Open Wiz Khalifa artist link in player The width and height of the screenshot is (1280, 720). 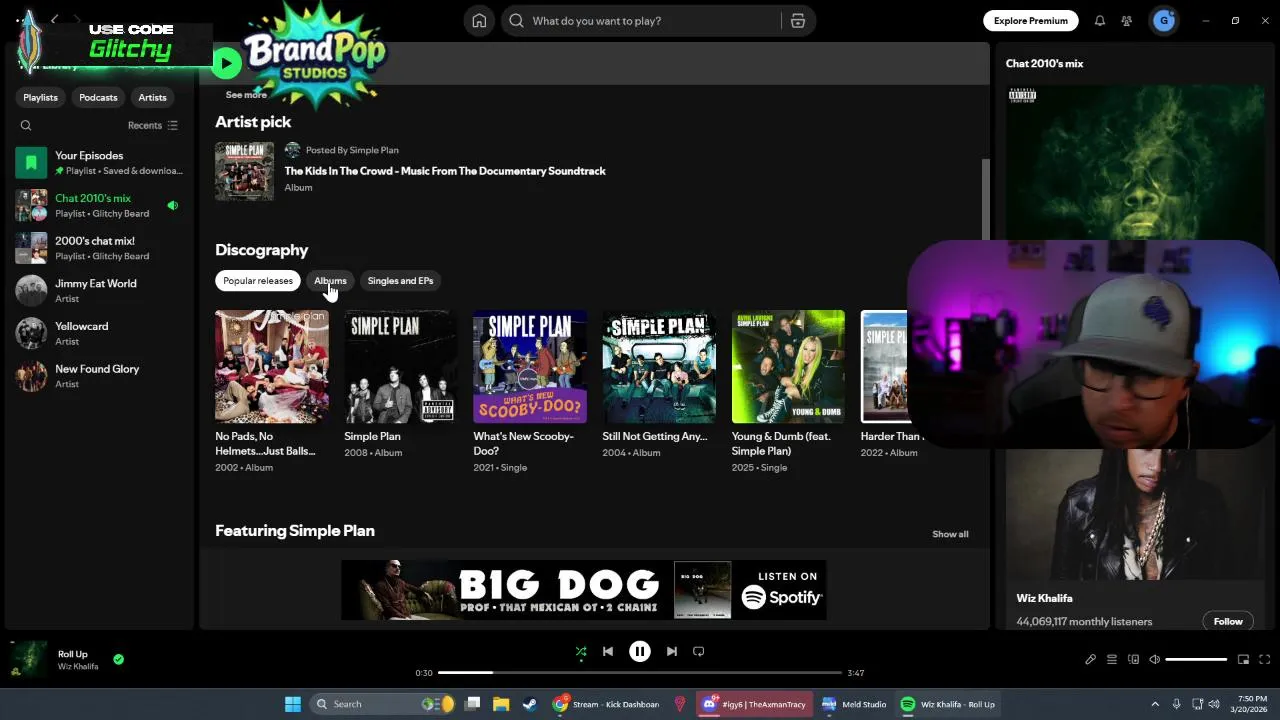(x=78, y=667)
